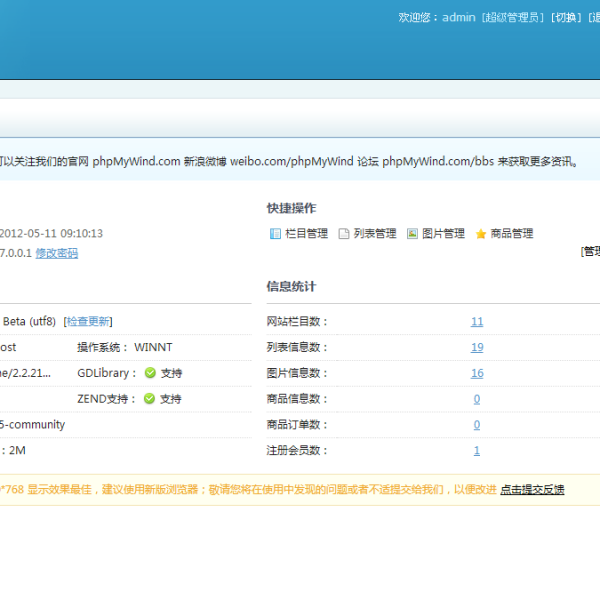Screen dimensions: 600x600
Task: Click the 操作系统 label
Action: (x=102, y=347)
